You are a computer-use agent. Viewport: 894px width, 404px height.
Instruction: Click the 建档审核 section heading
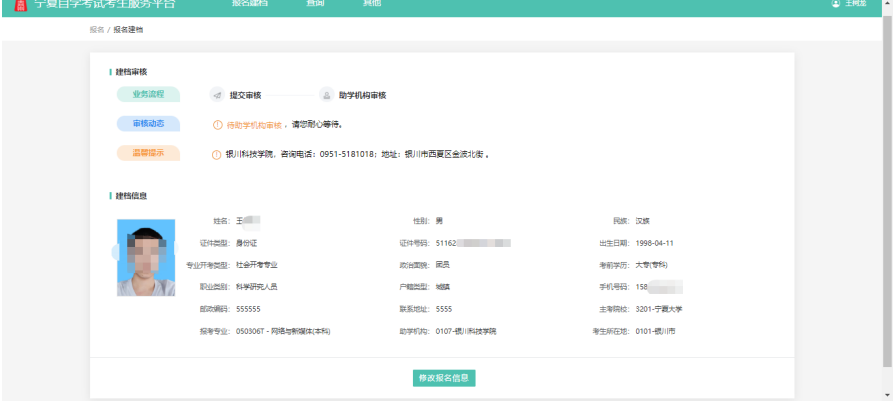click(132, 72)
